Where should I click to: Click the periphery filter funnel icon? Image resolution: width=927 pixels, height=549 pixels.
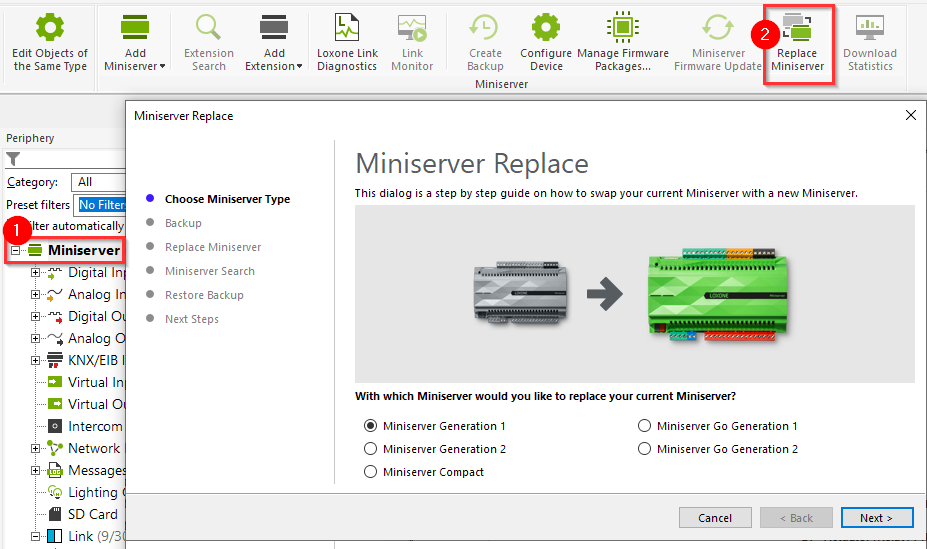point(13,159)
